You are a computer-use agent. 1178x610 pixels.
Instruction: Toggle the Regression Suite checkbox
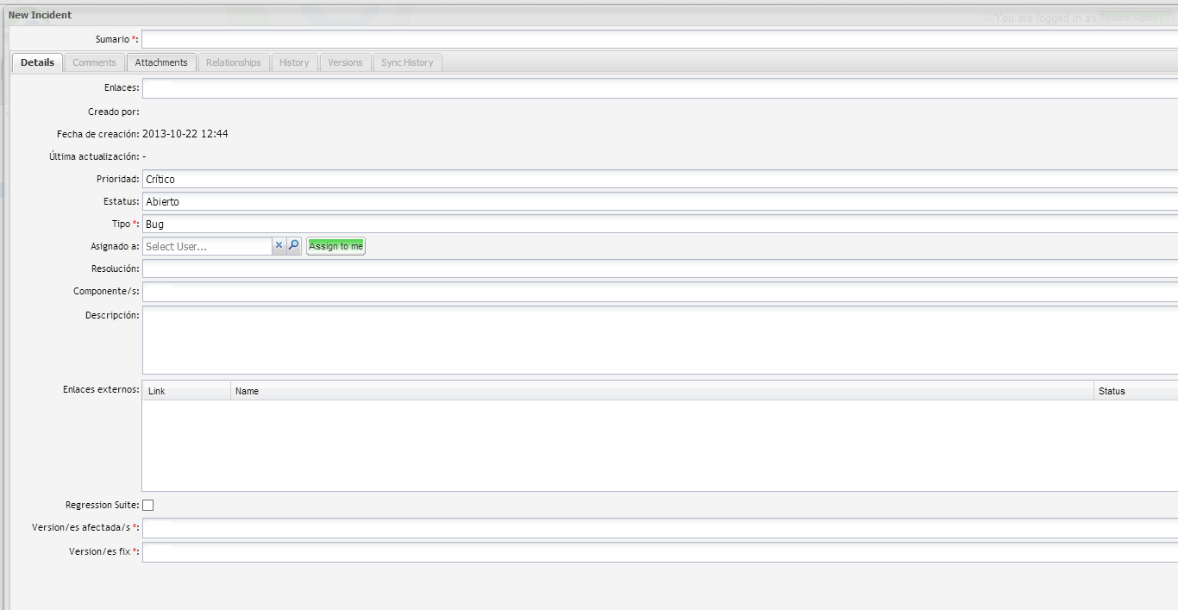(149, 505)
